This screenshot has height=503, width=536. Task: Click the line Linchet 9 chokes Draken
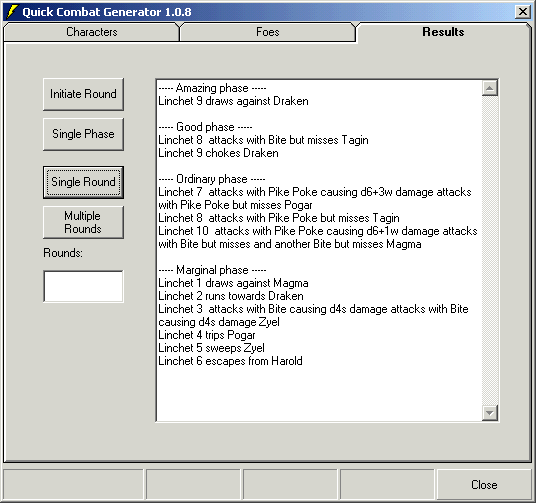(x=218, y=153)
